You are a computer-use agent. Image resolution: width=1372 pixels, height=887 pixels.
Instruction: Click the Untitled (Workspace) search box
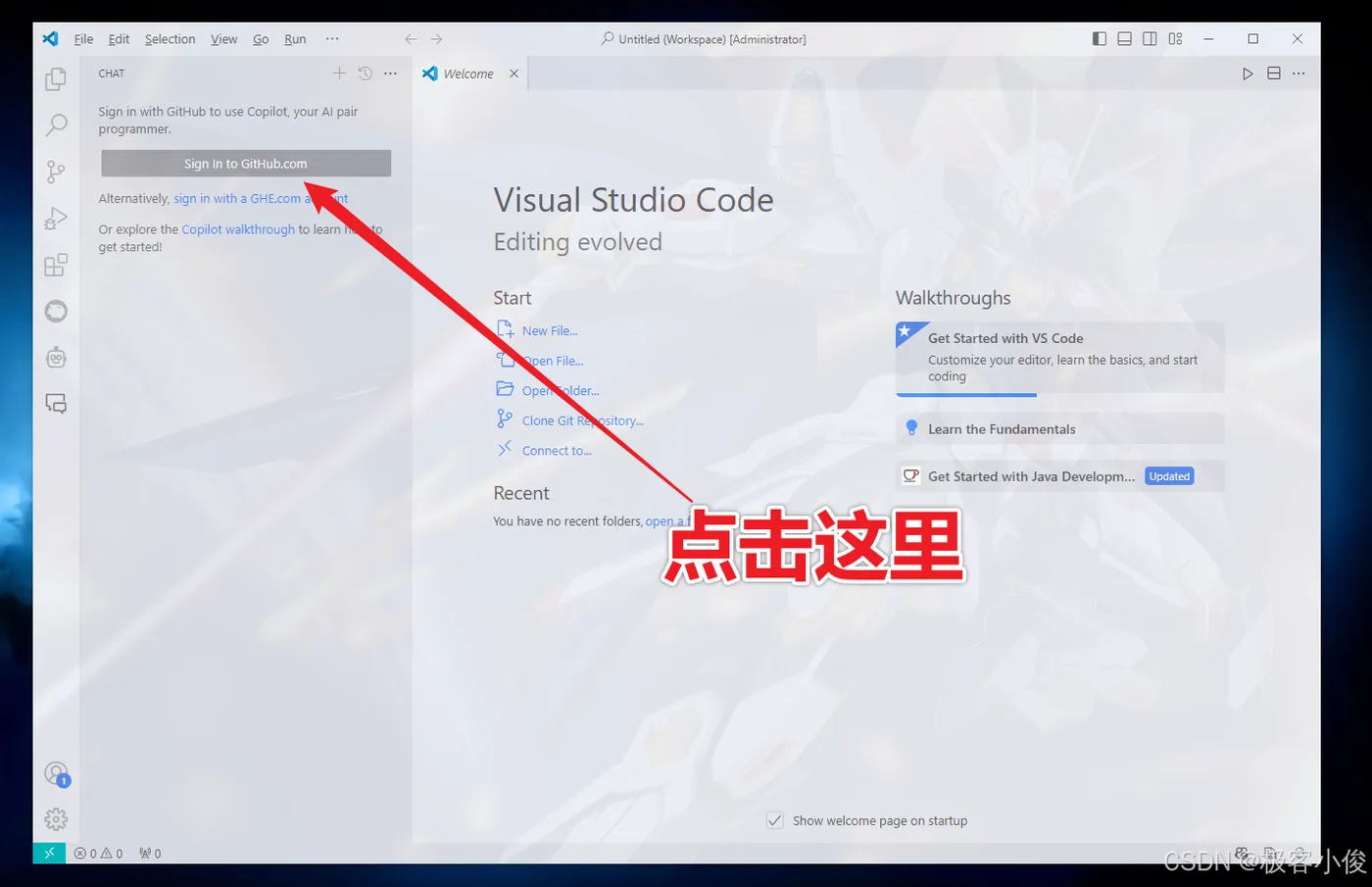tap(704, 39)
